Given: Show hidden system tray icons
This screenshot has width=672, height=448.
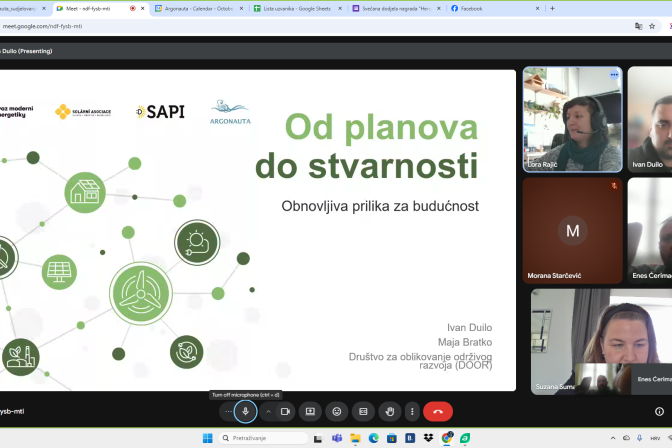Looking at the screenshot, I should (x=613, y=438).
